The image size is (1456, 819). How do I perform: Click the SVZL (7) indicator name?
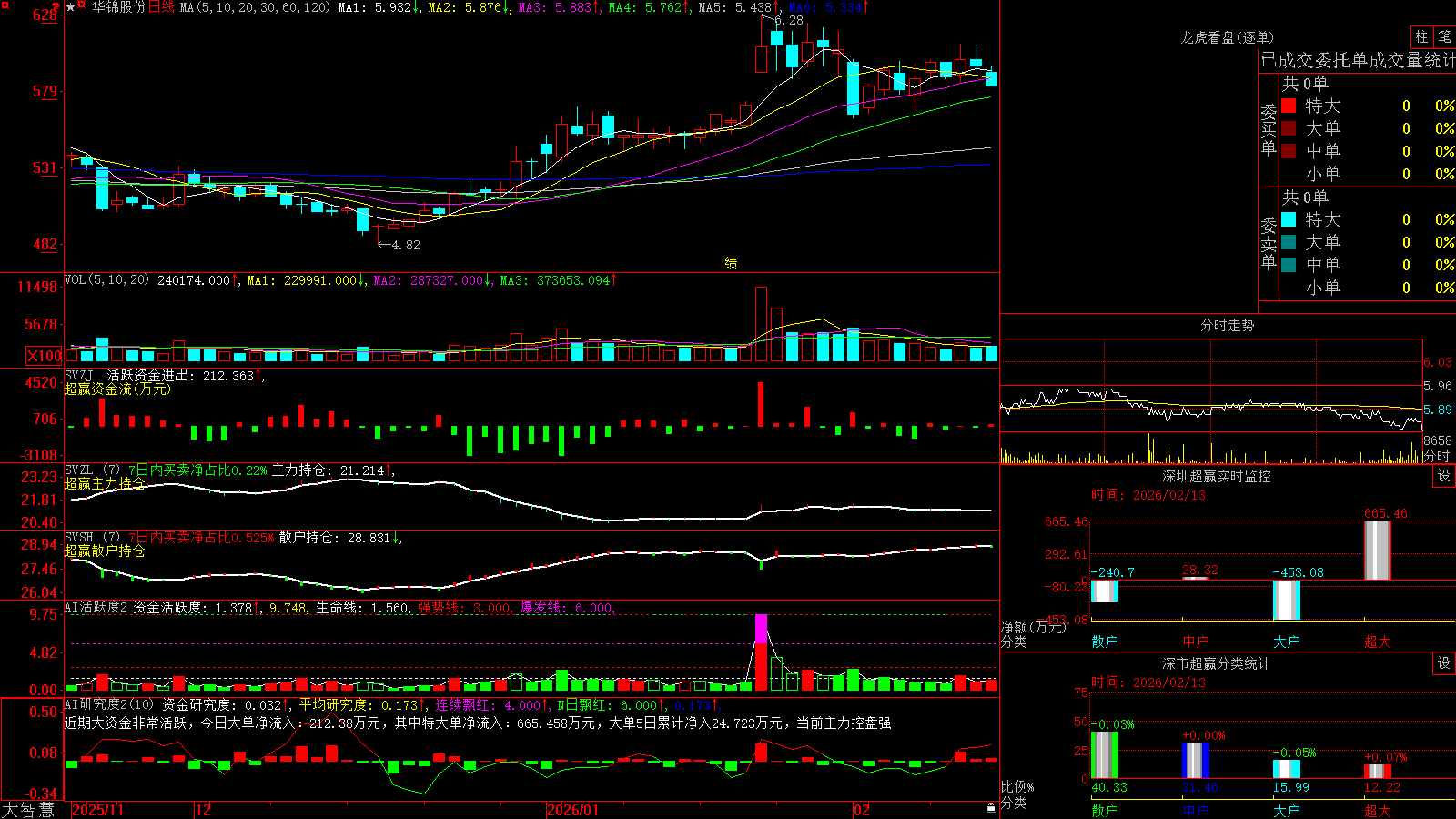tap(92, 470)
